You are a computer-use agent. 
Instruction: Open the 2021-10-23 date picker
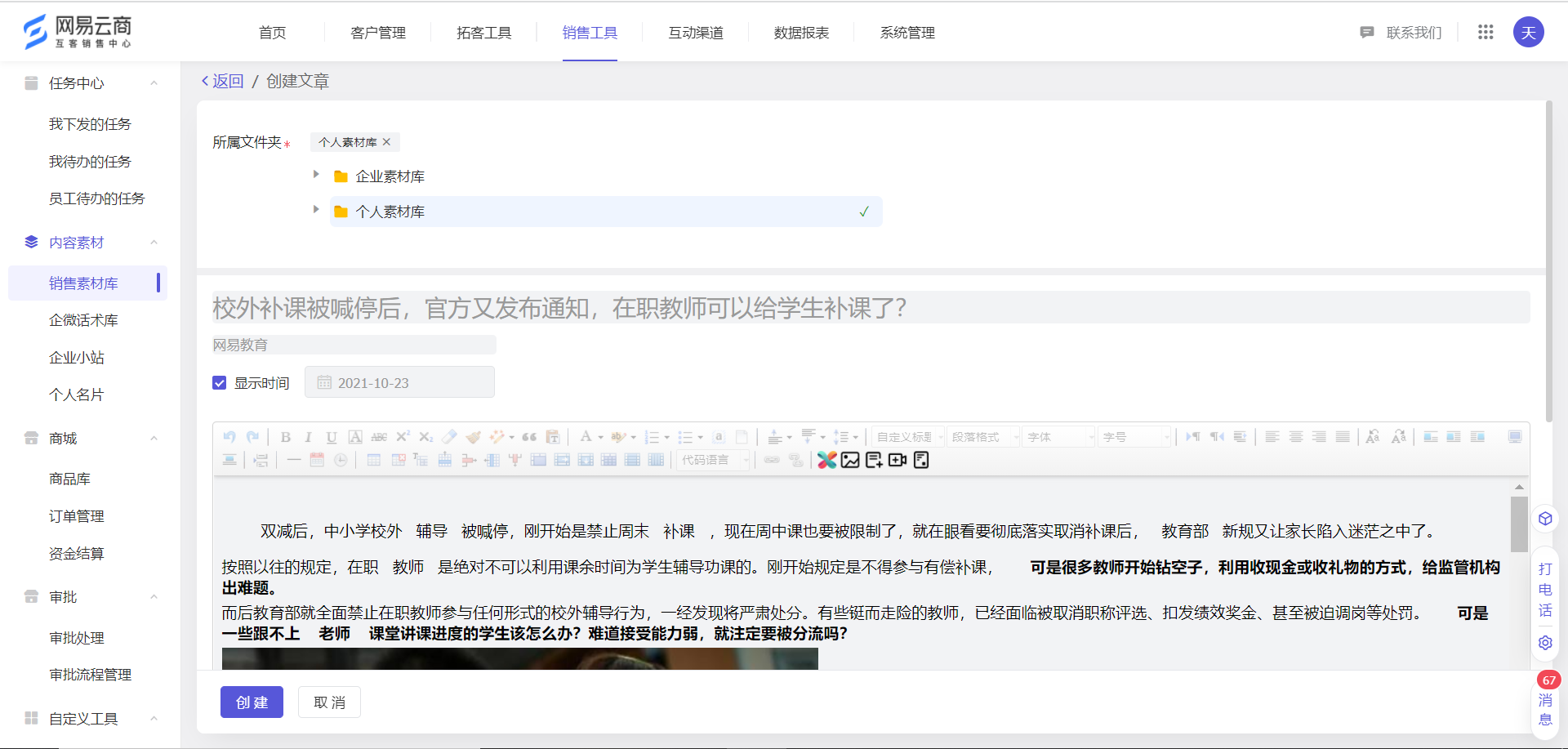(x=399, y=382)
